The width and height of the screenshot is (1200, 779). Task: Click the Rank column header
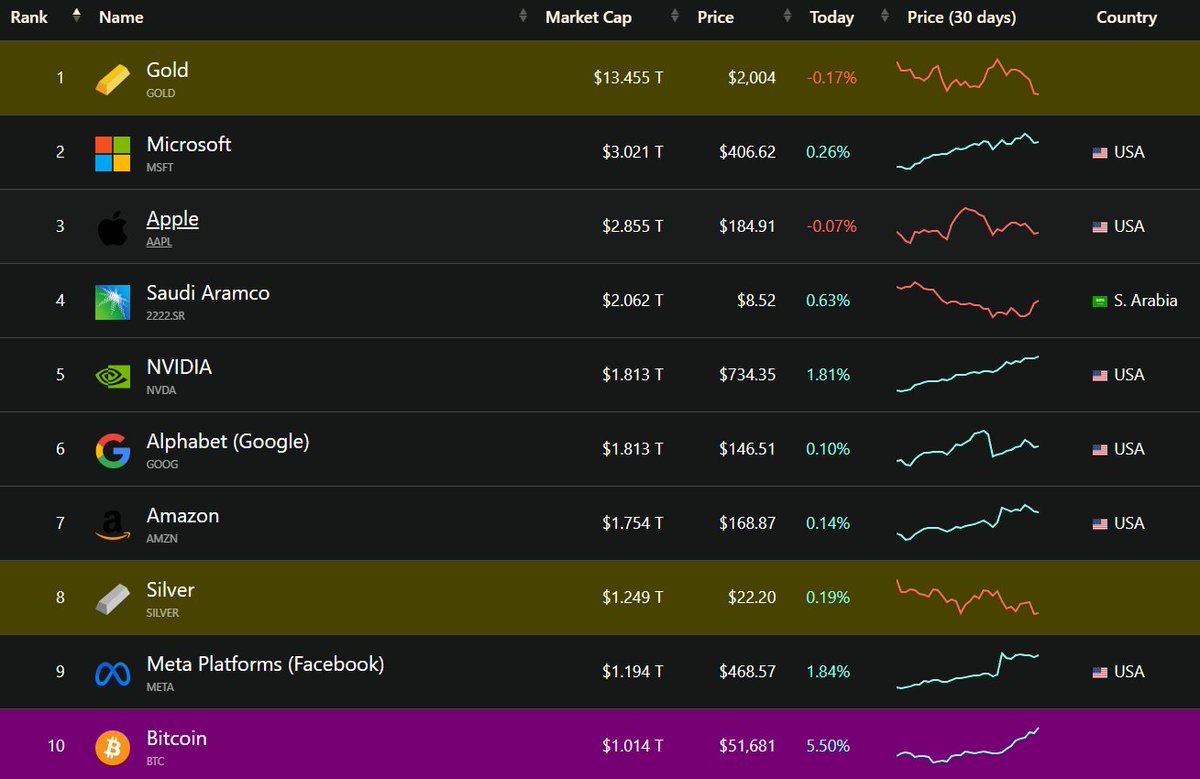pyautogui.click(x=29, y=17)
